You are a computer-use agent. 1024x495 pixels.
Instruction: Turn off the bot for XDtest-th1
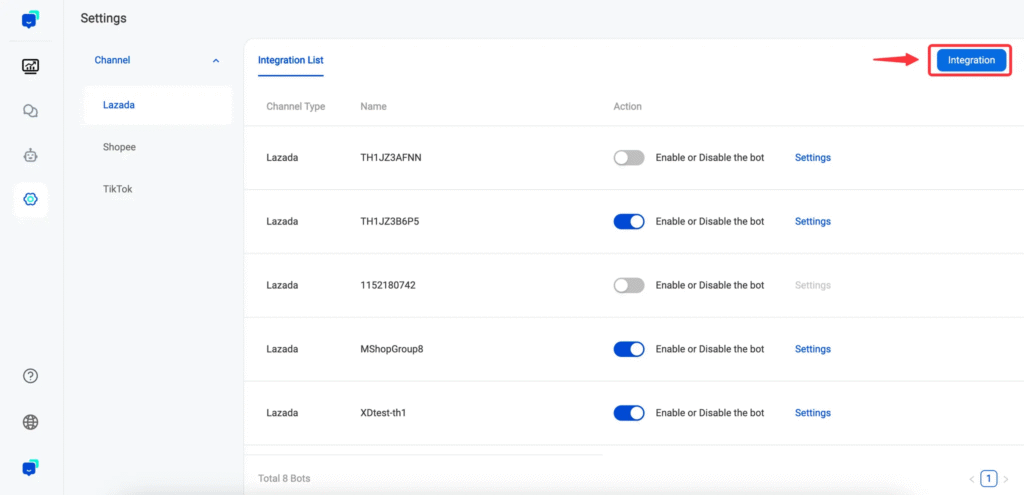[x=629, y=413]
